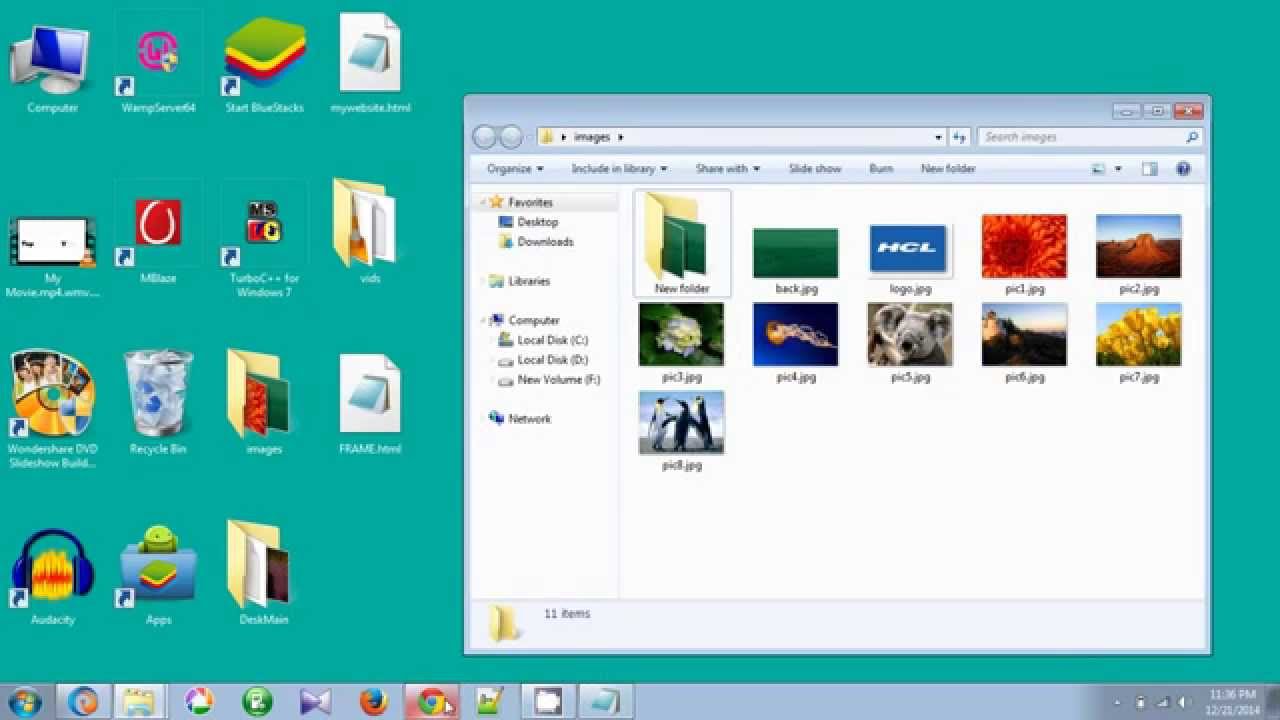1280x720 pixels.
Task: Expand the Network tree node
Action: point(482,419)
